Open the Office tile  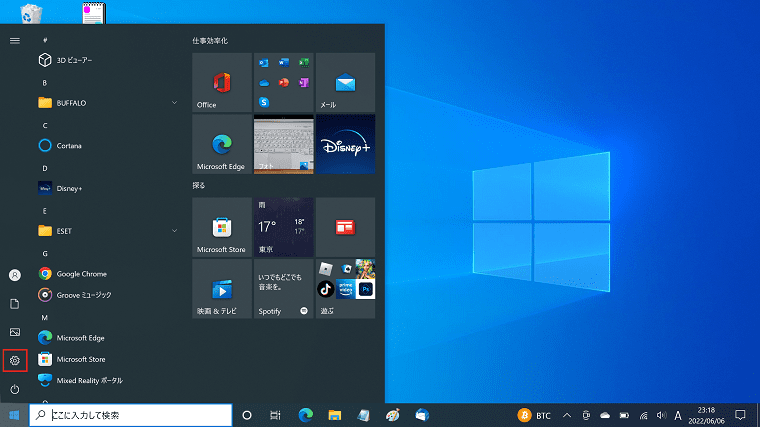tap(222, 82)
